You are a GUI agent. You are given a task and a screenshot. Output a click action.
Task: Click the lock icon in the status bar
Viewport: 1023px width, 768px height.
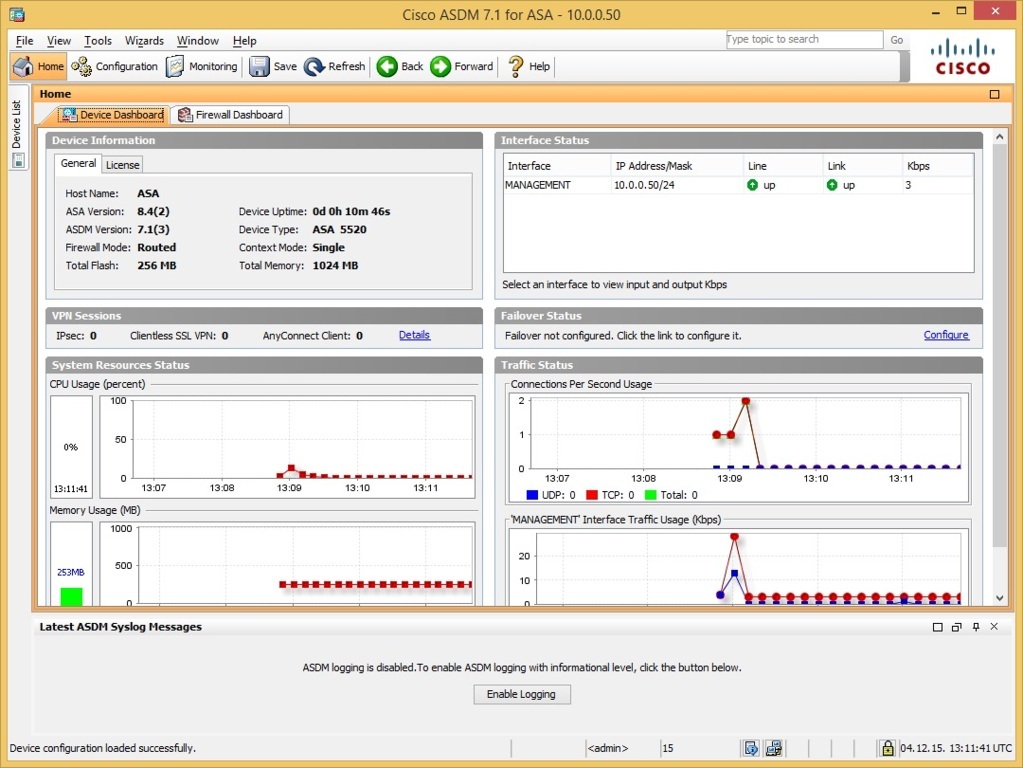(887, 748)
